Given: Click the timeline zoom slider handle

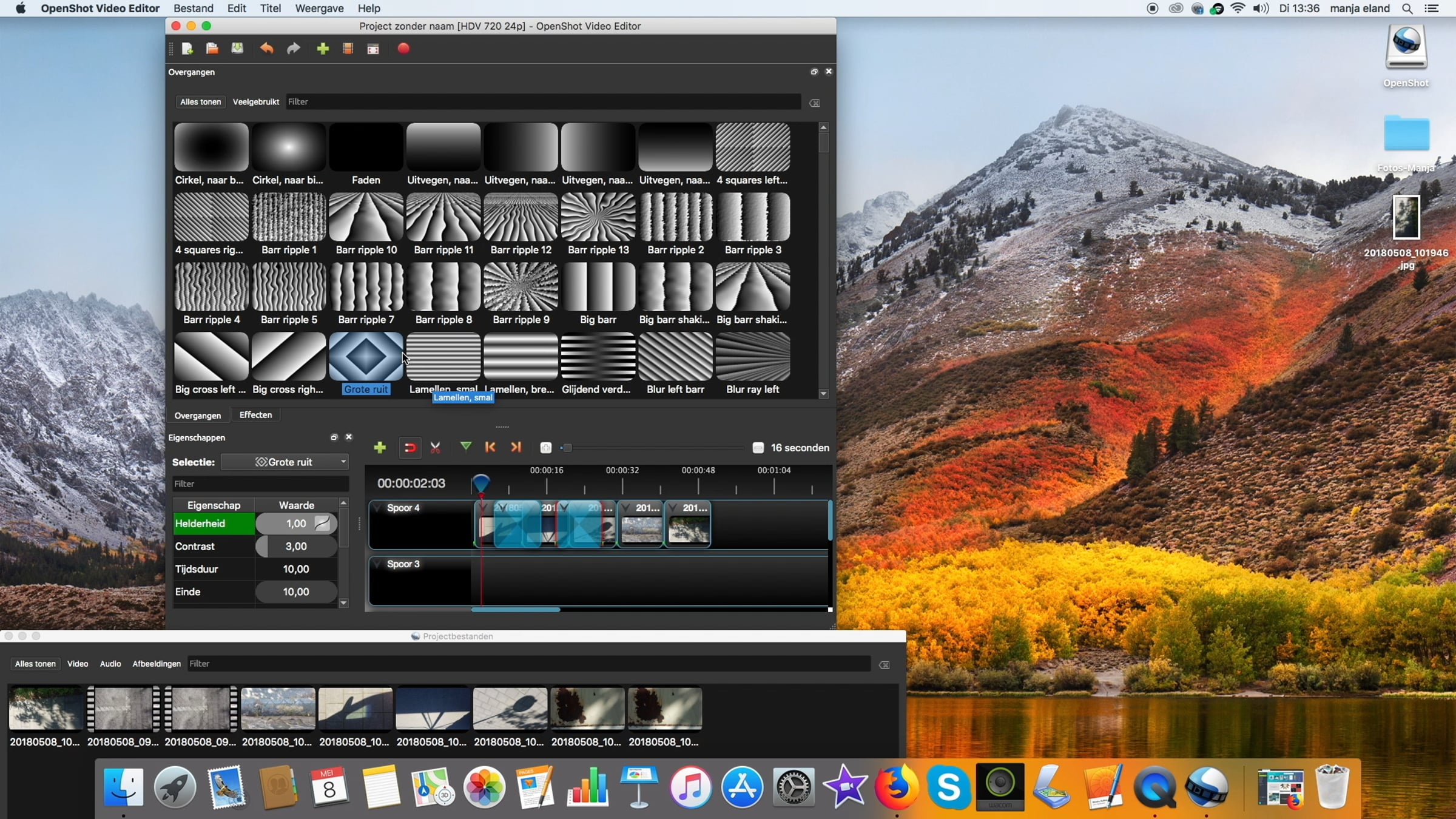Looking at the screenshot, I should 567,448.
